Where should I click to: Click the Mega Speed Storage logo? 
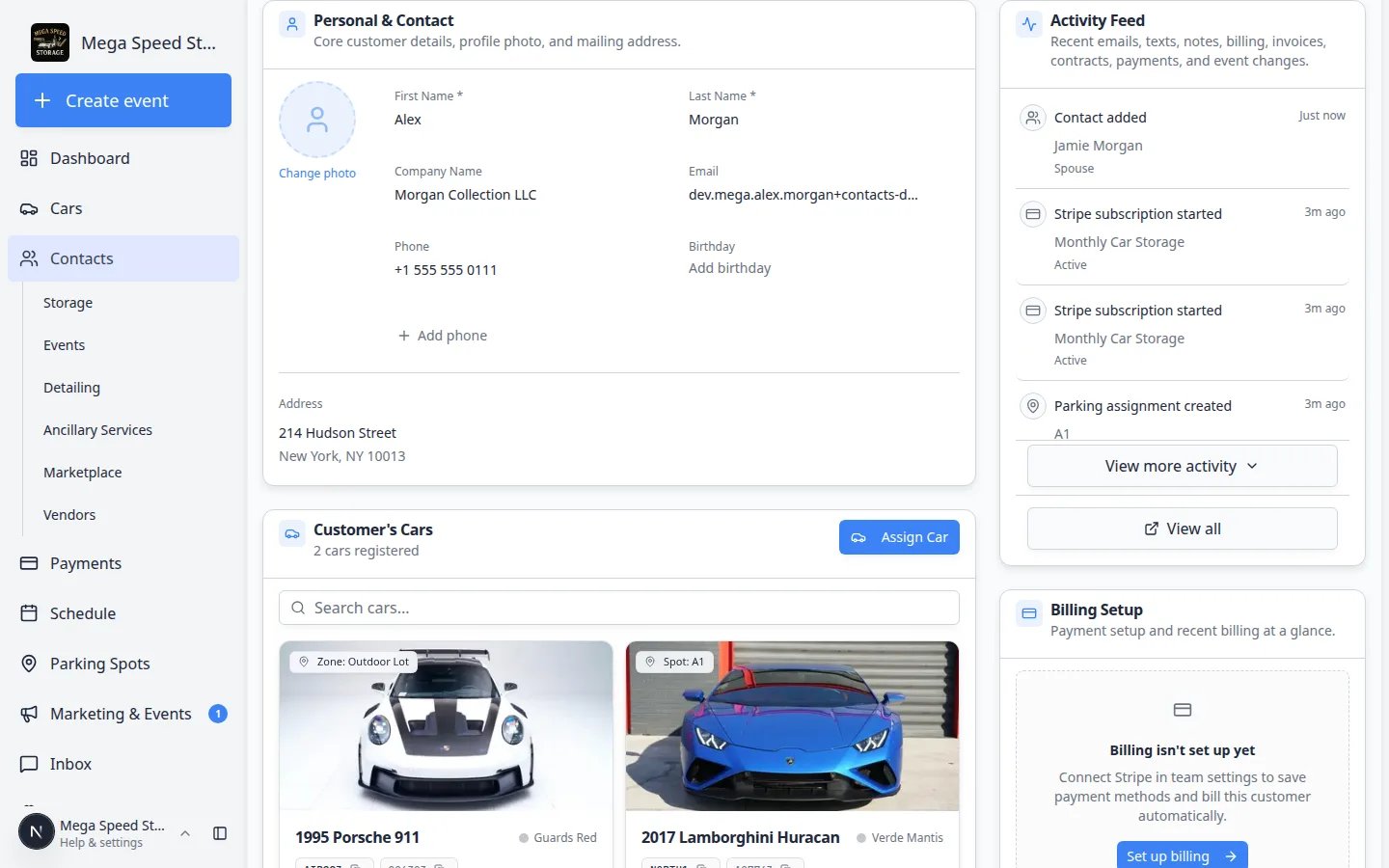coord(50,42)
